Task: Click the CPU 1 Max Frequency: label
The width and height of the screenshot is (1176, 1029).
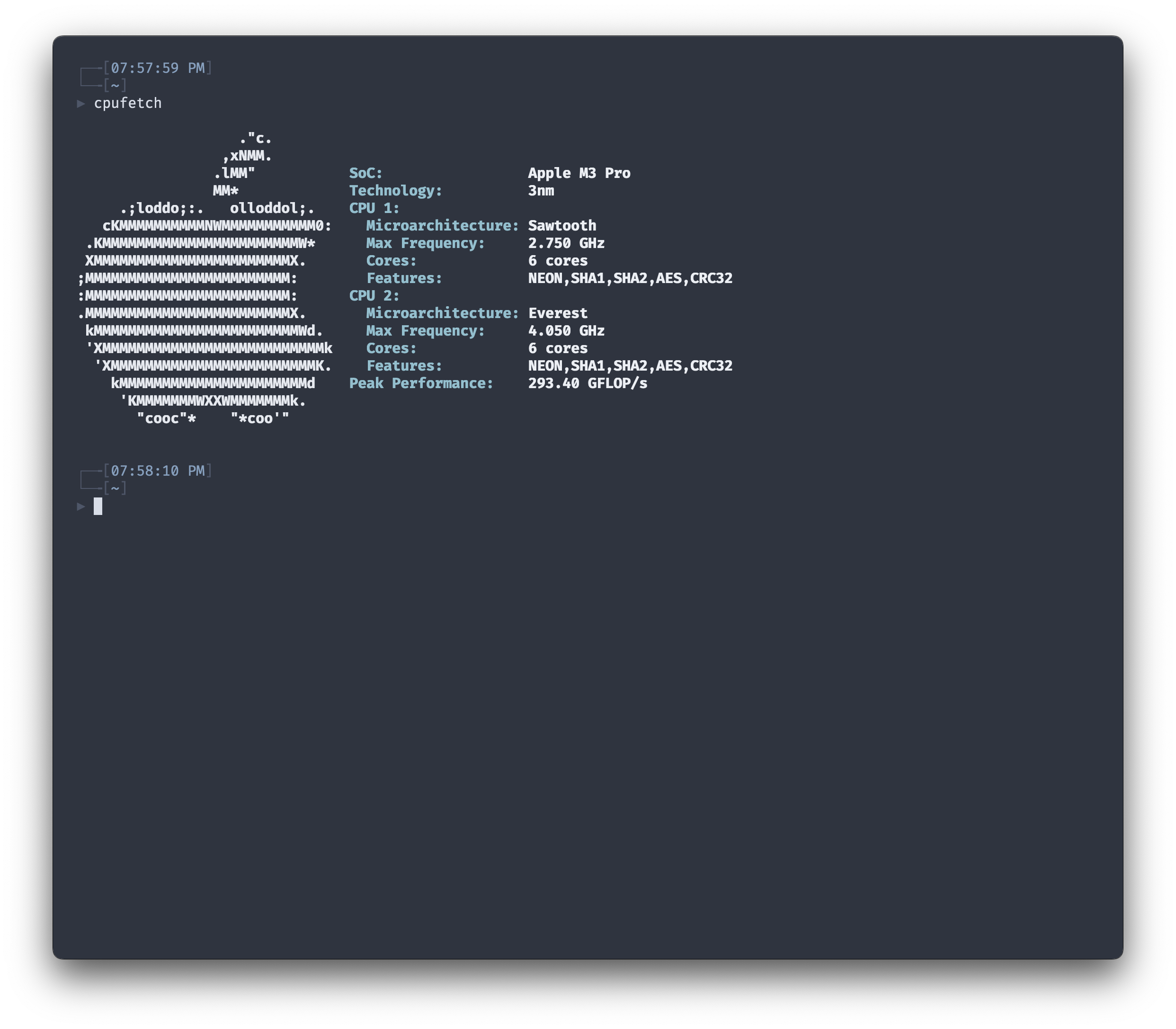Action: click(426, 243)
